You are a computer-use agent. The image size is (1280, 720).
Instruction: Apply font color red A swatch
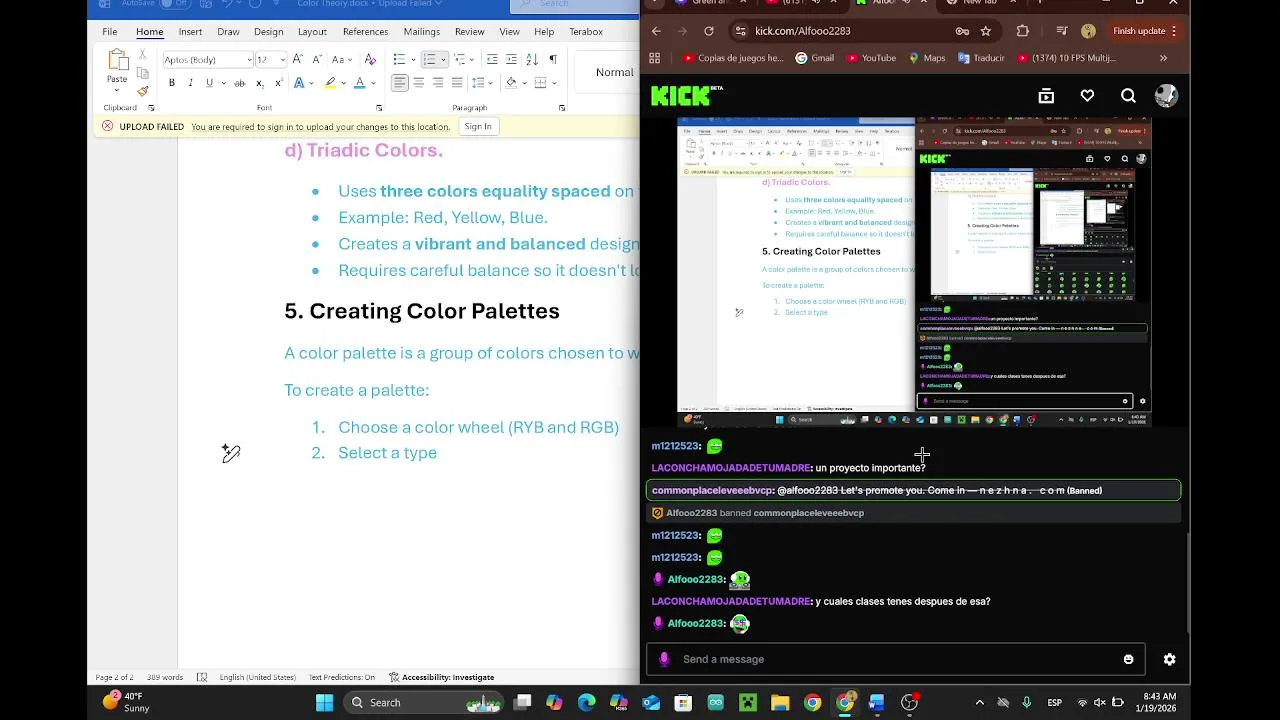[360, 83]
